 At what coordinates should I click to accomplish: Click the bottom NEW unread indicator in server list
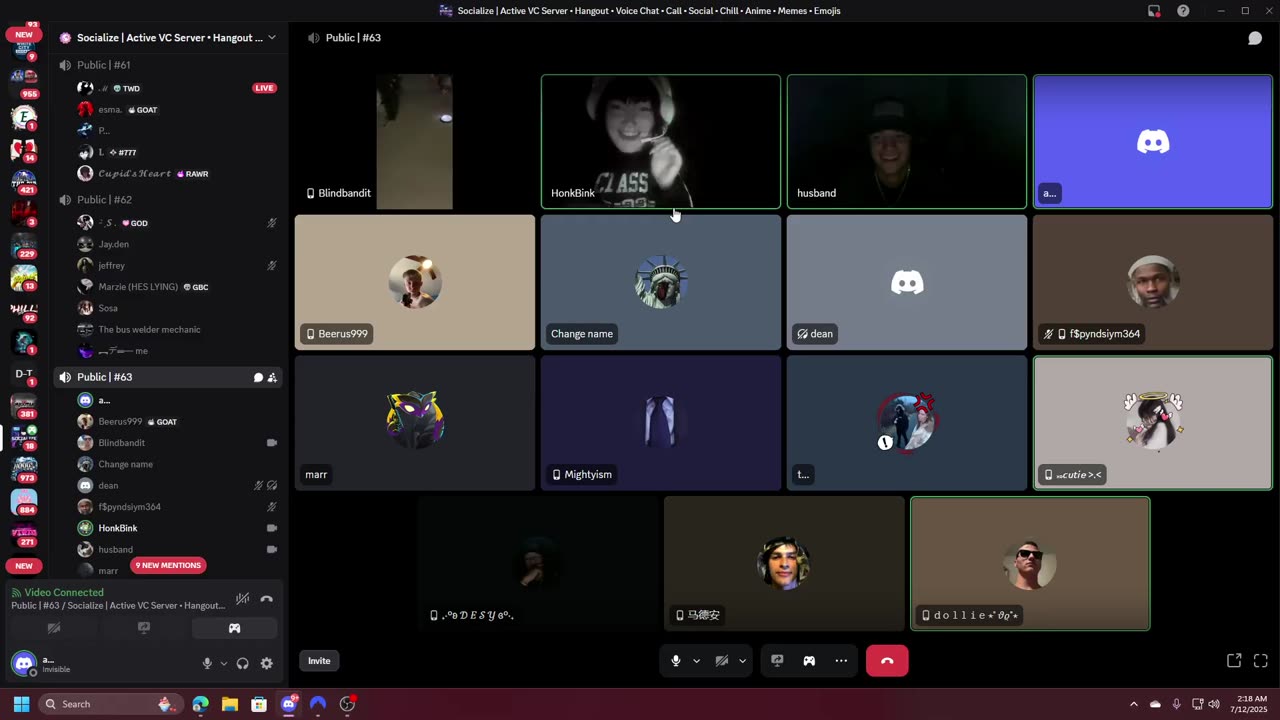(x=23, y=566)
